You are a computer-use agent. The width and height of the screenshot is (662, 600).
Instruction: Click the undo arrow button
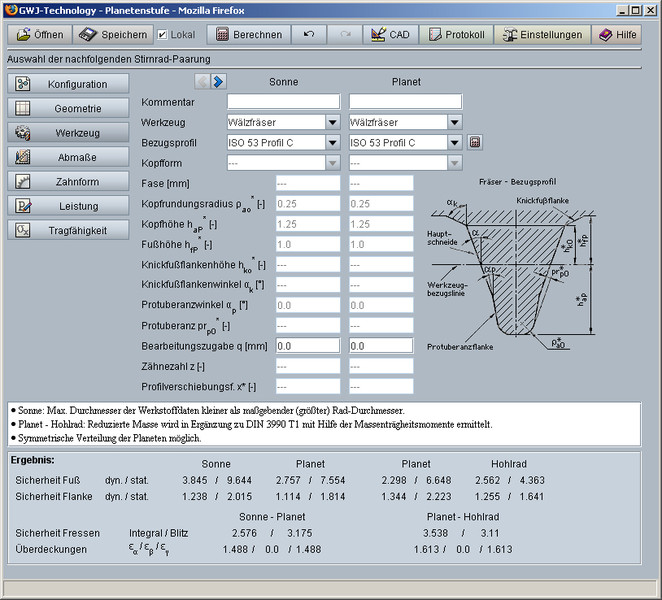point(310,34)
